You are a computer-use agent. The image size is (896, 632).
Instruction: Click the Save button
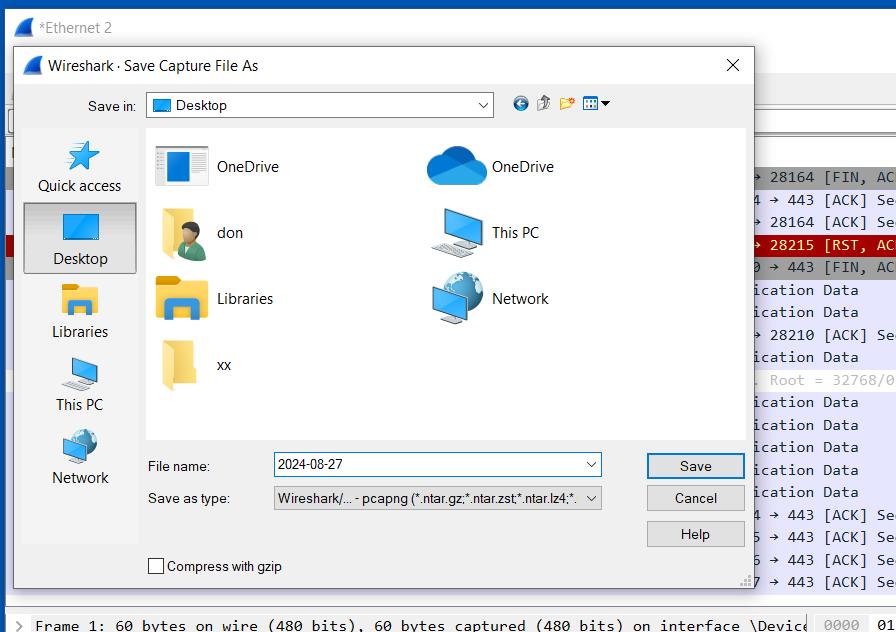click(695, 466)
